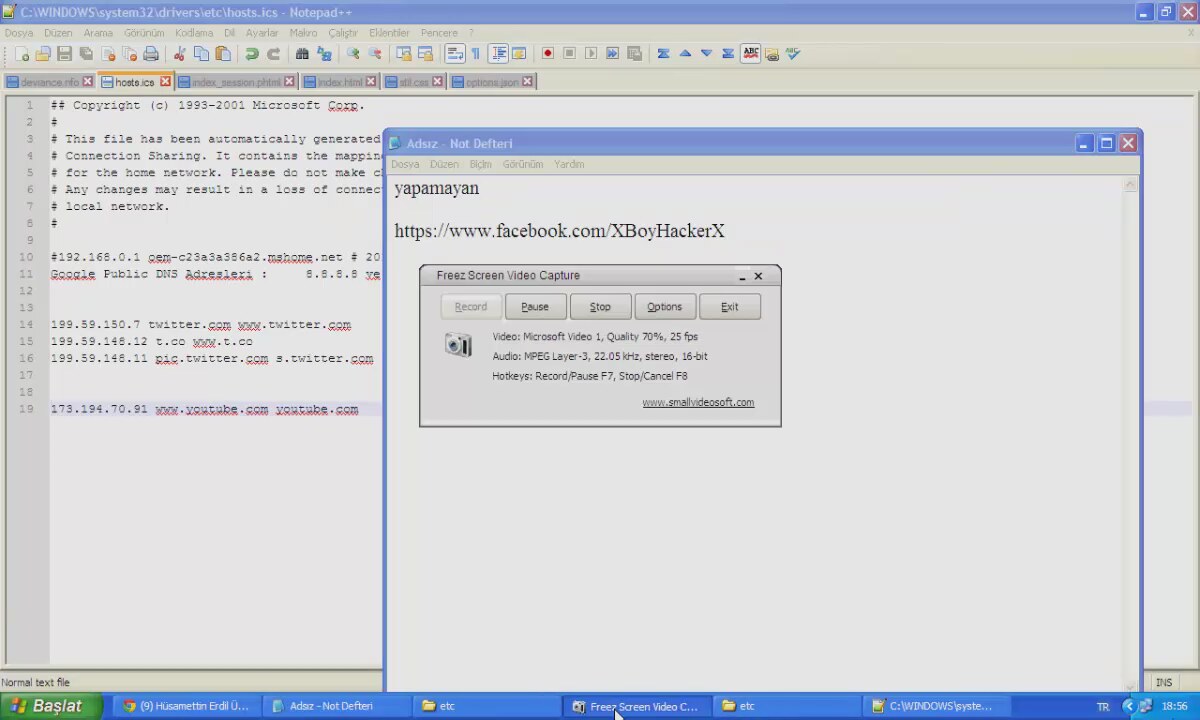Open the Eklentiler menu
Image resolution: width=1200 pixels, height=720 pixels.
(389, 33)
